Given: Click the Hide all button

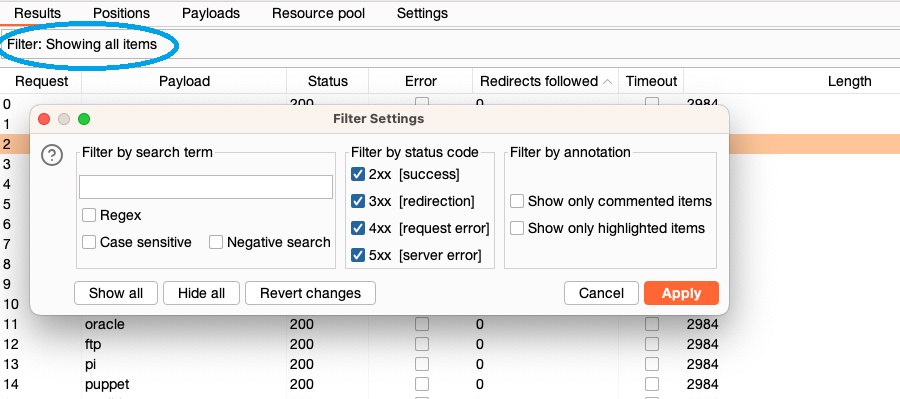Looking at the screenshot, I should point(201,293).
